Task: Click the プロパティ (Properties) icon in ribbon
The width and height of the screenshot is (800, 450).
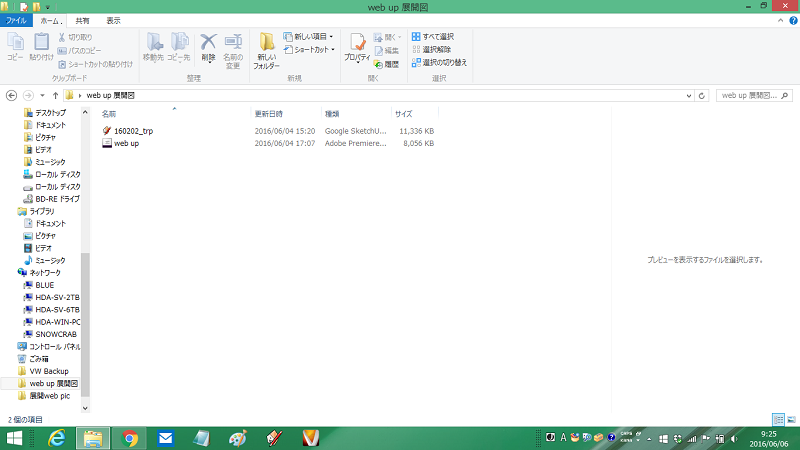Action: tap(357, 48)
